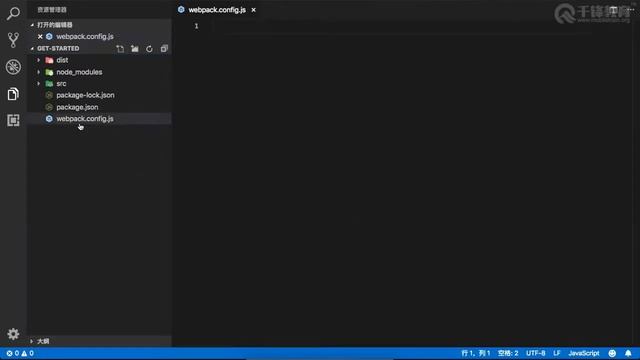Change indentation spaces setting in status bar
The width and height of the screenshot is (640, 360).
[508, 353]
